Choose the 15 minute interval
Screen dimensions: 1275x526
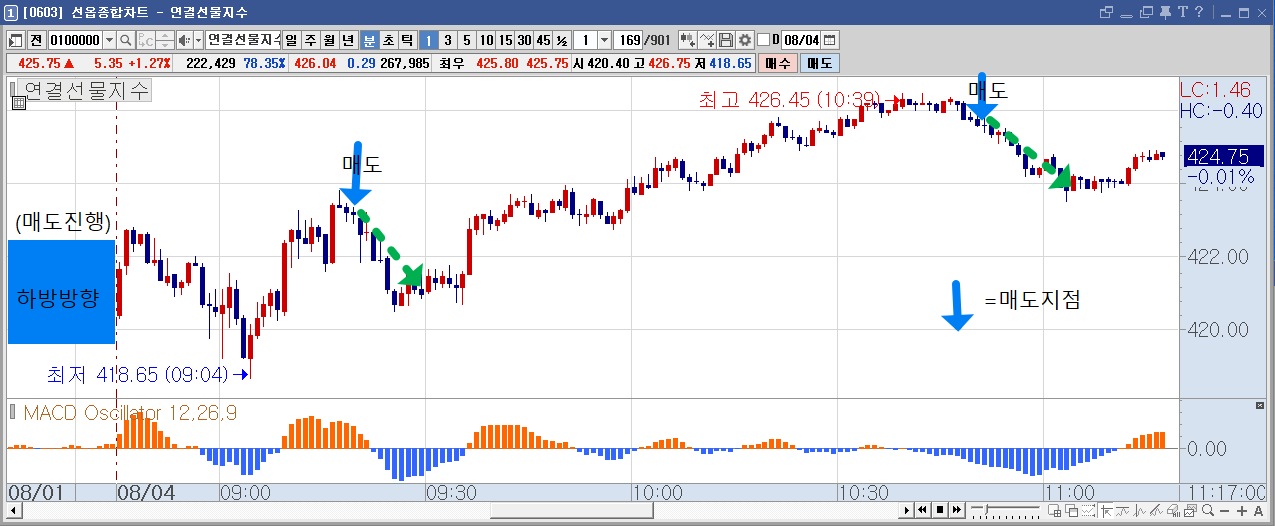tap(505, 40)
